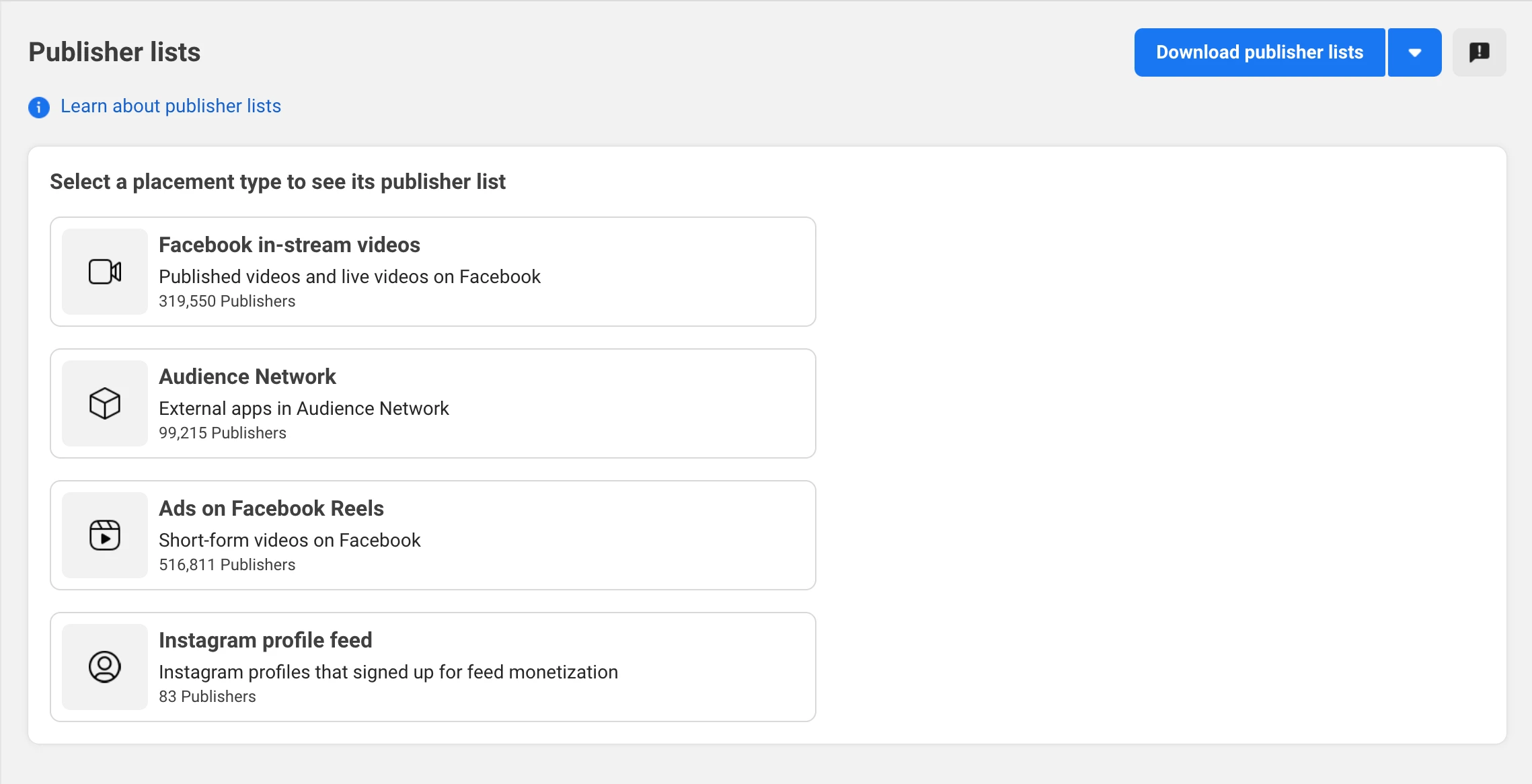
Task: Open the Learn about publisher lists link
Action: pos(171,106)
